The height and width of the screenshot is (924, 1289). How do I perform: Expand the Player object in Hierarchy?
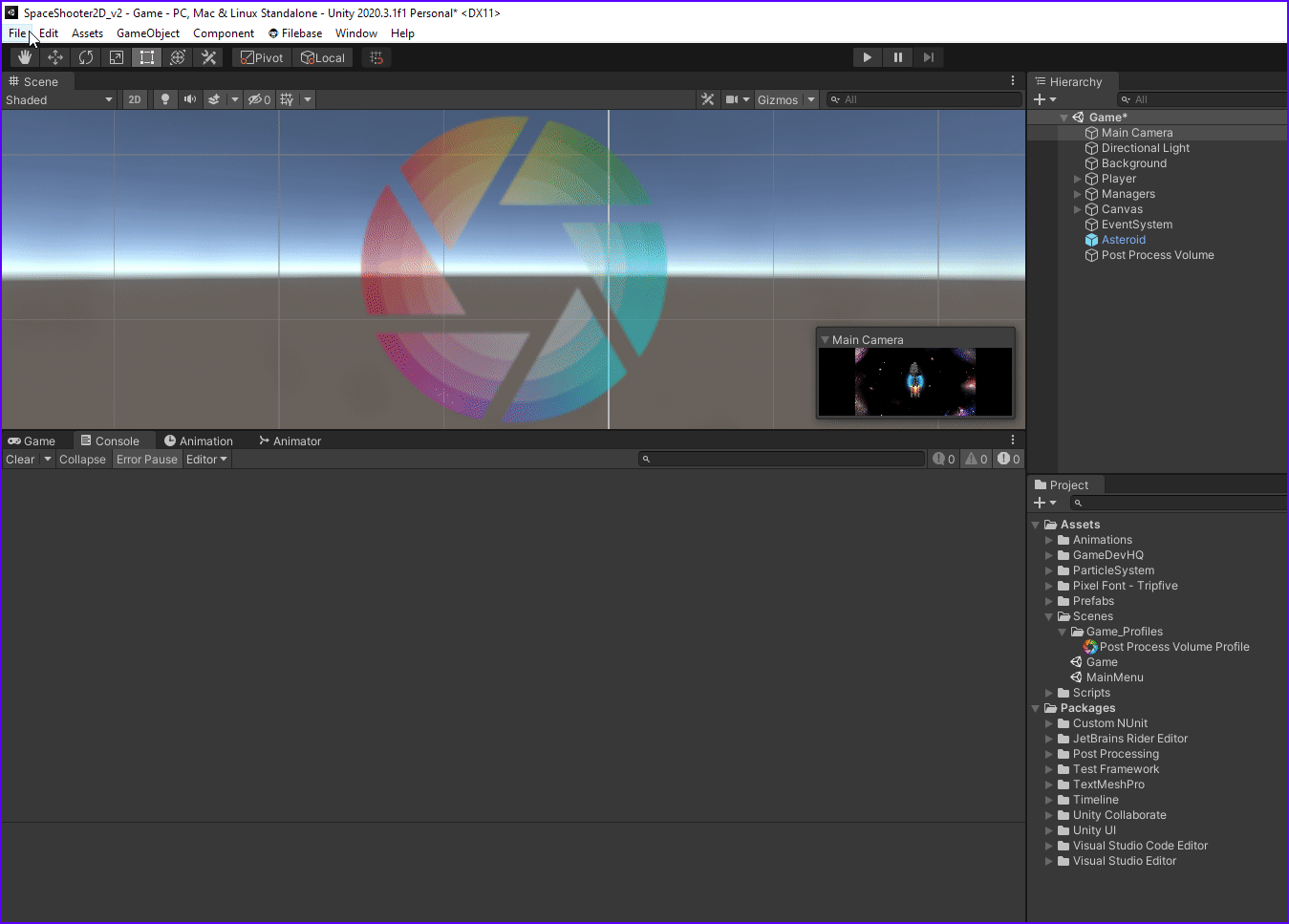click(x=1078, y=179)
